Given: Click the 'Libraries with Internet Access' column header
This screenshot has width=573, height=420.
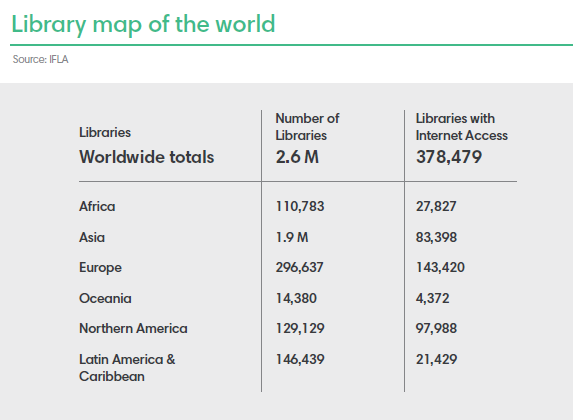Looking at the screenshot, I should point(462,127).
